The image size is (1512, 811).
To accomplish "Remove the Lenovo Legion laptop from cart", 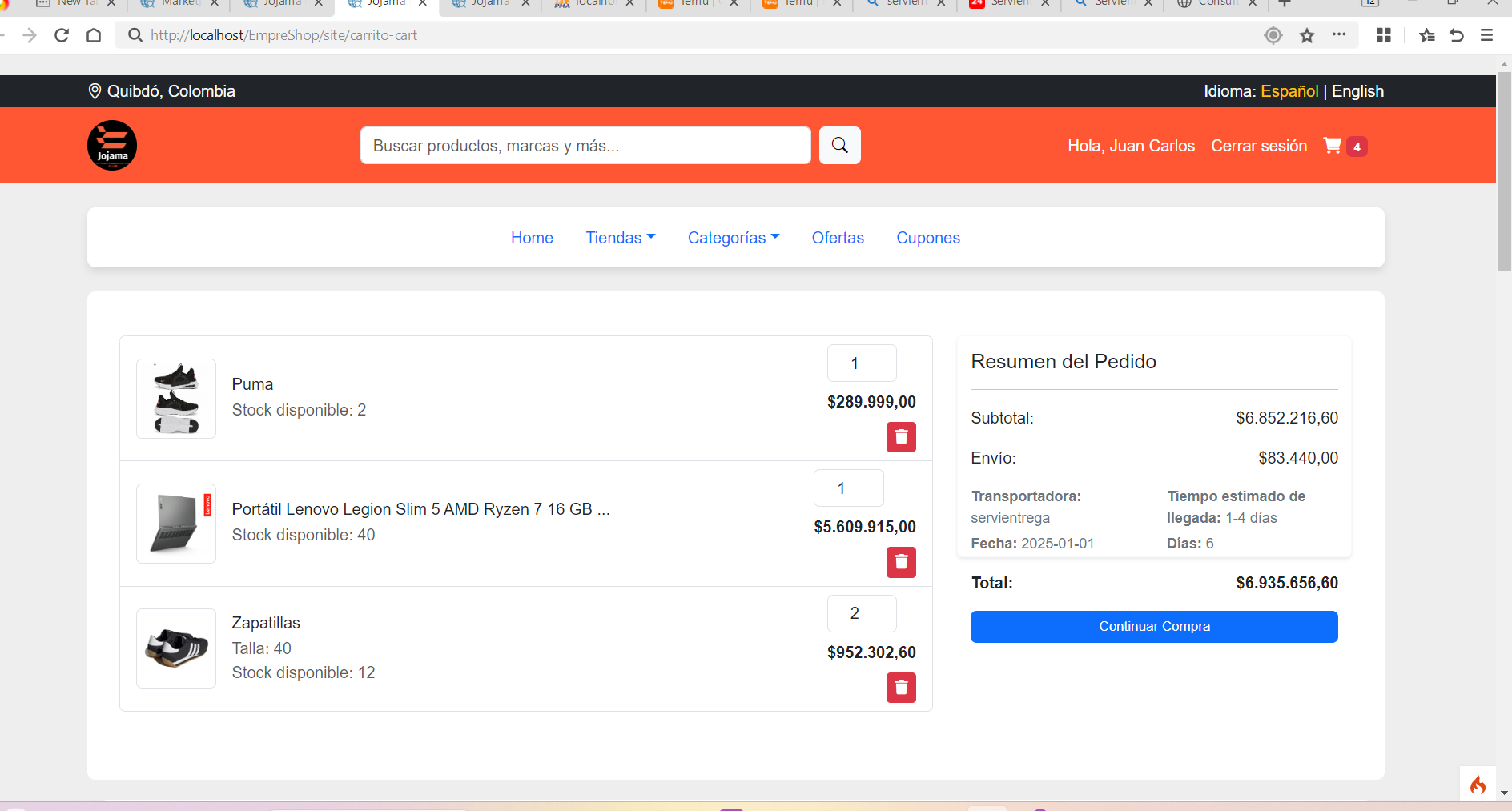I will tap(901, 562).
